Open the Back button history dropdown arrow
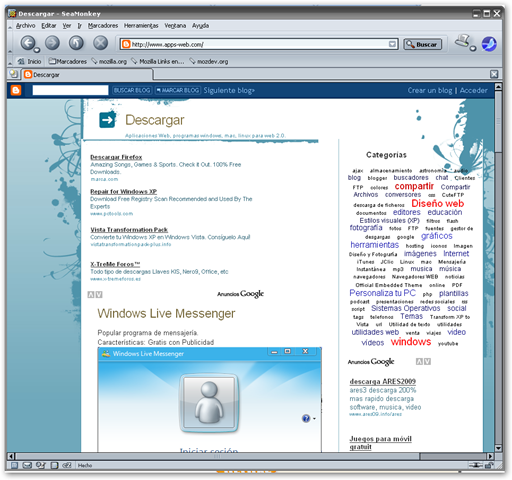The image size is (512, 480). coord(37,50)
